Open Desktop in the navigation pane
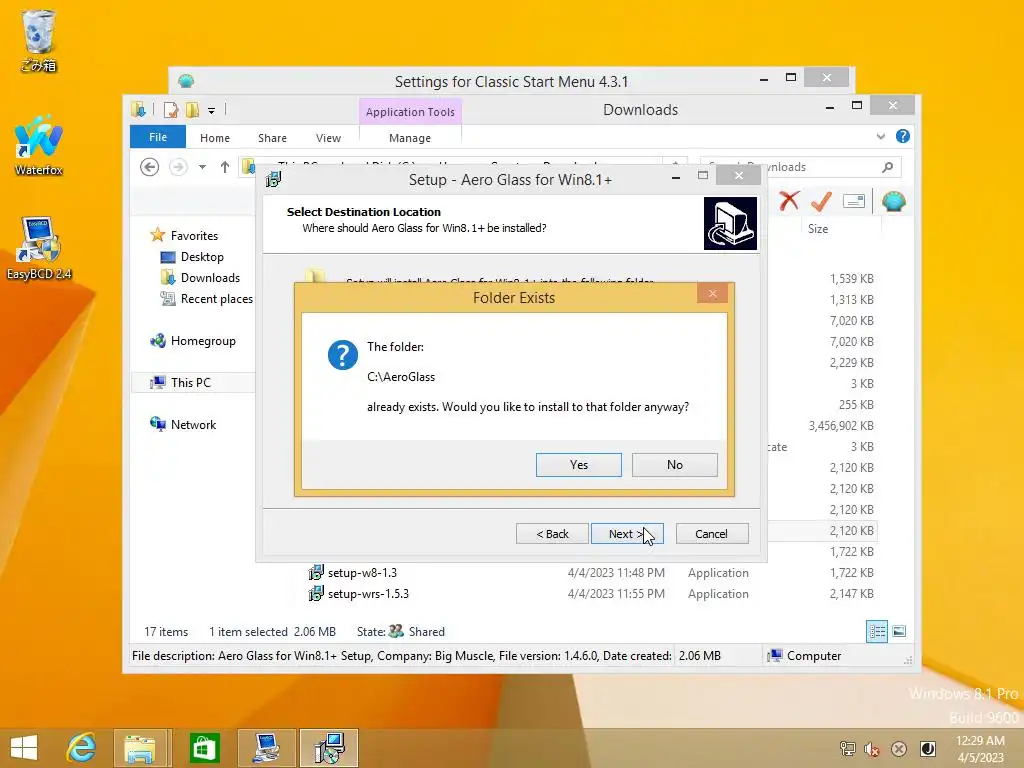Screen dimensions: 1024x768 [202, 257]
